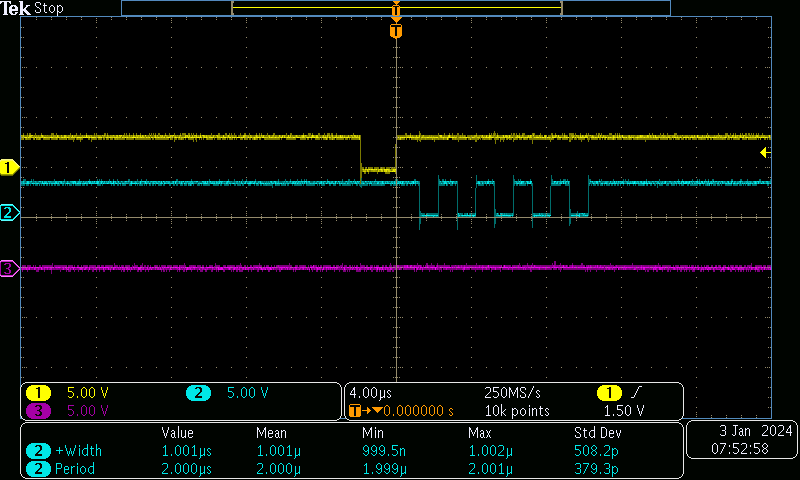Click the 10k points record length
Viewport: 800px width, 480px height.
pyautogui.click(x=517, y=411)
